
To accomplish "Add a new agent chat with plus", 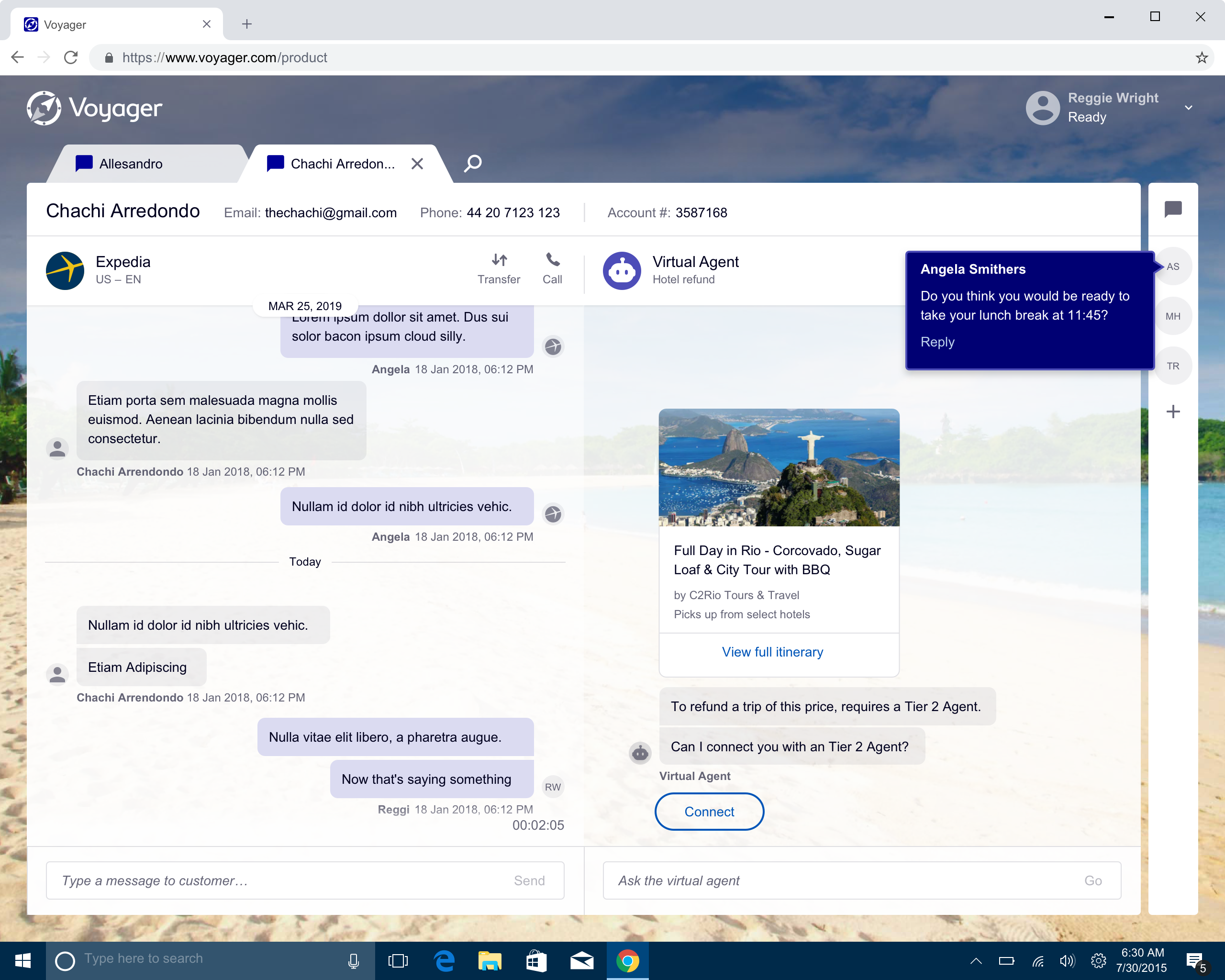I will 1173,412.
